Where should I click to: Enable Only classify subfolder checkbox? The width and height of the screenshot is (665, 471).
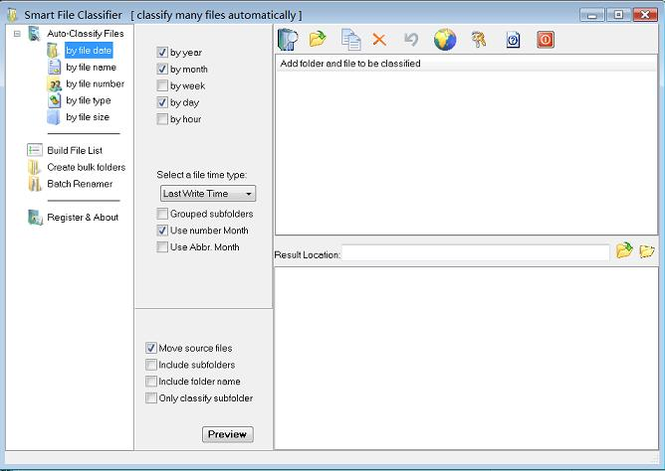151,398
